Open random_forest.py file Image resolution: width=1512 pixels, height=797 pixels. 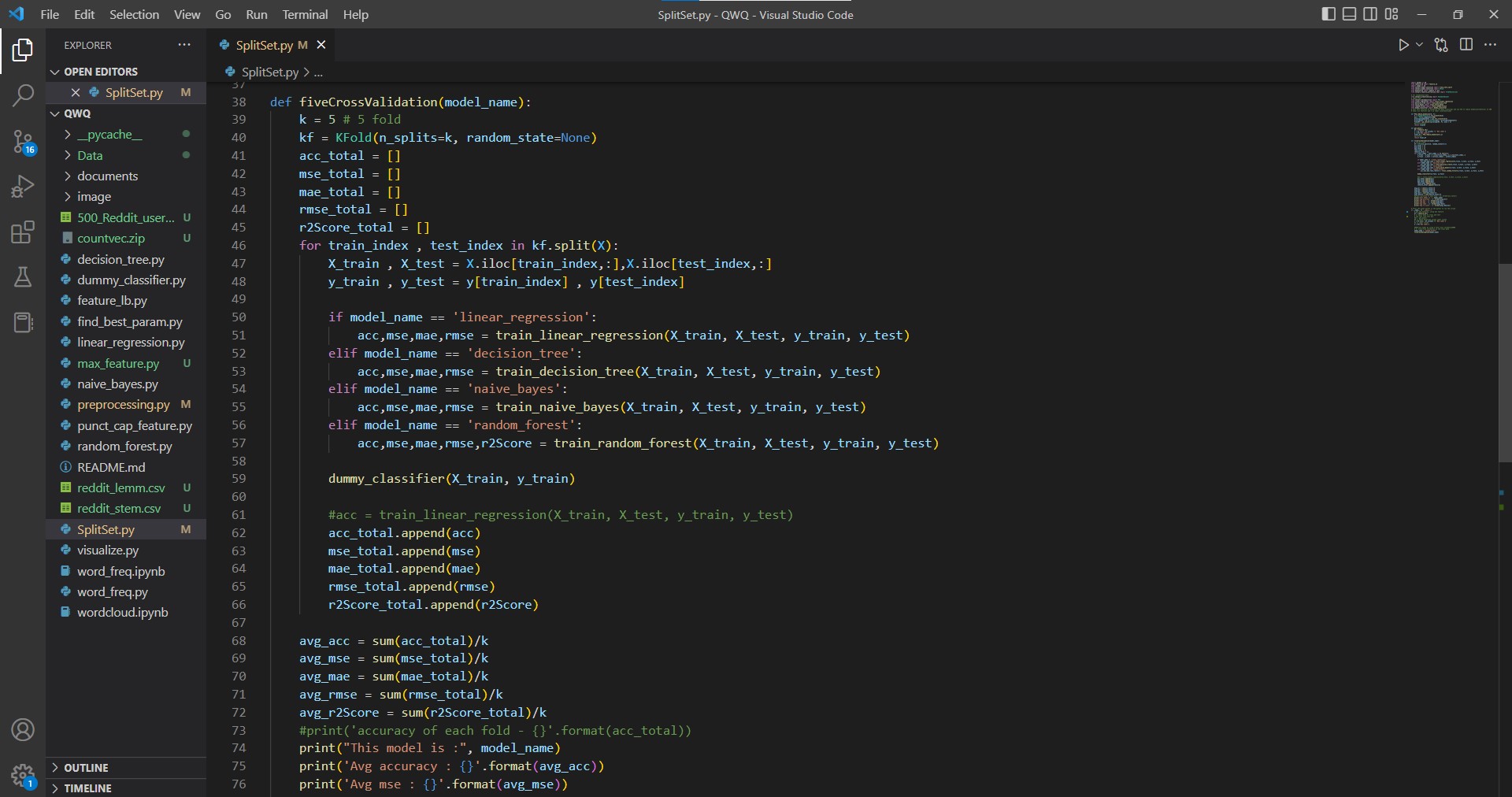coord(124,446)
